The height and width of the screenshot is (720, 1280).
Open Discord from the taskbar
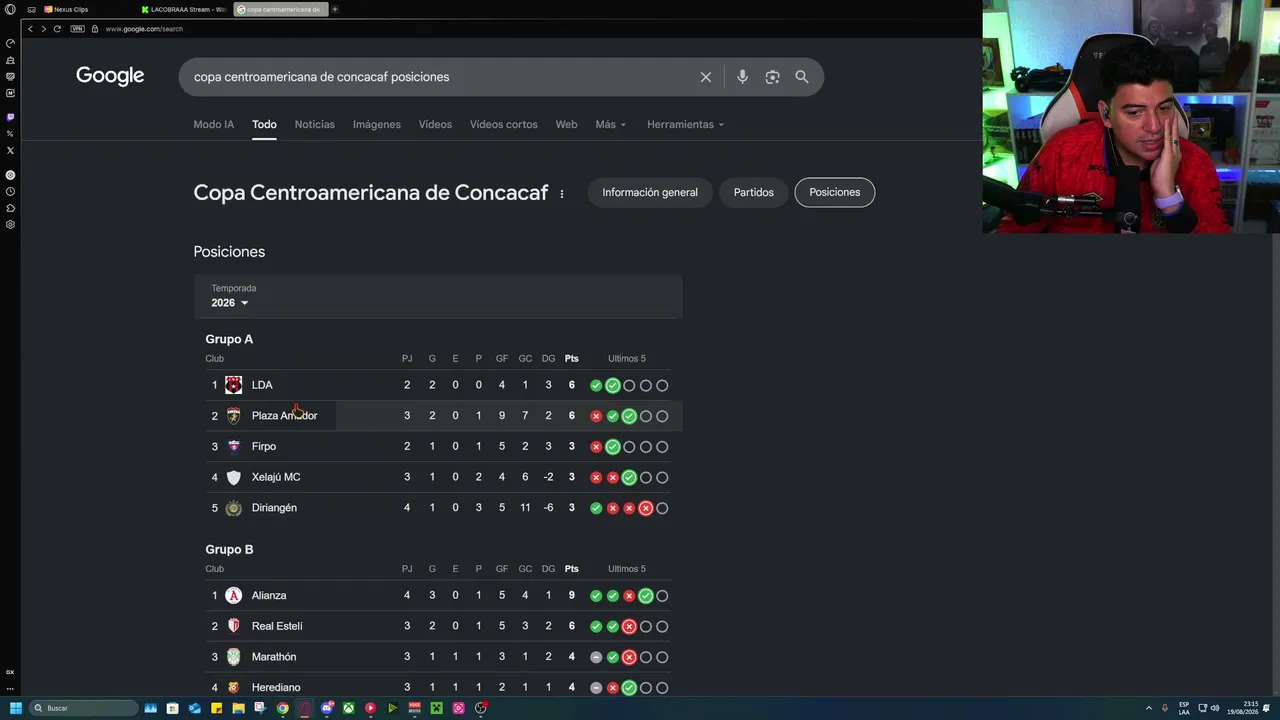pyautogui.click(x=327, y=708)
